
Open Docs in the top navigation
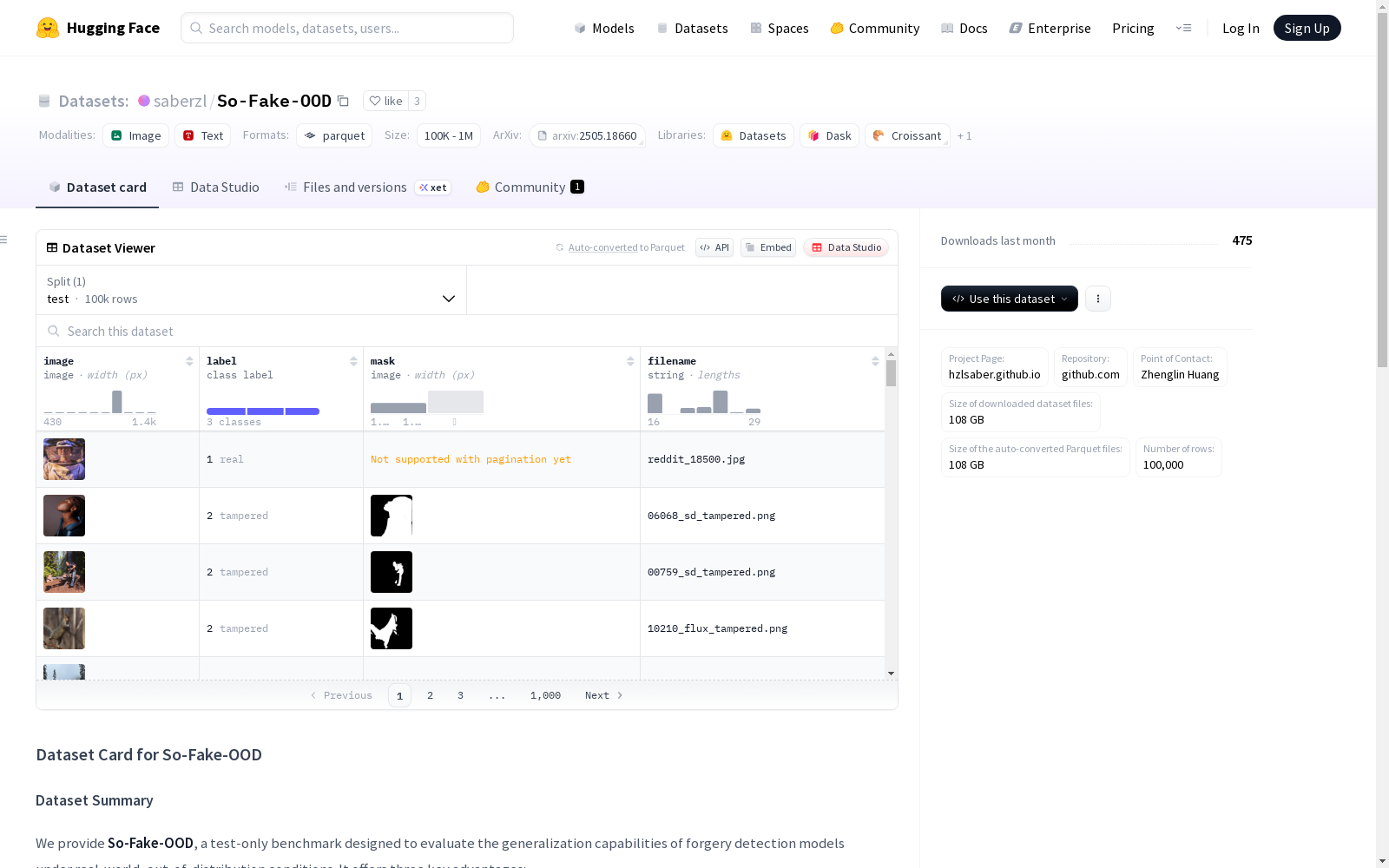[964, 28]
